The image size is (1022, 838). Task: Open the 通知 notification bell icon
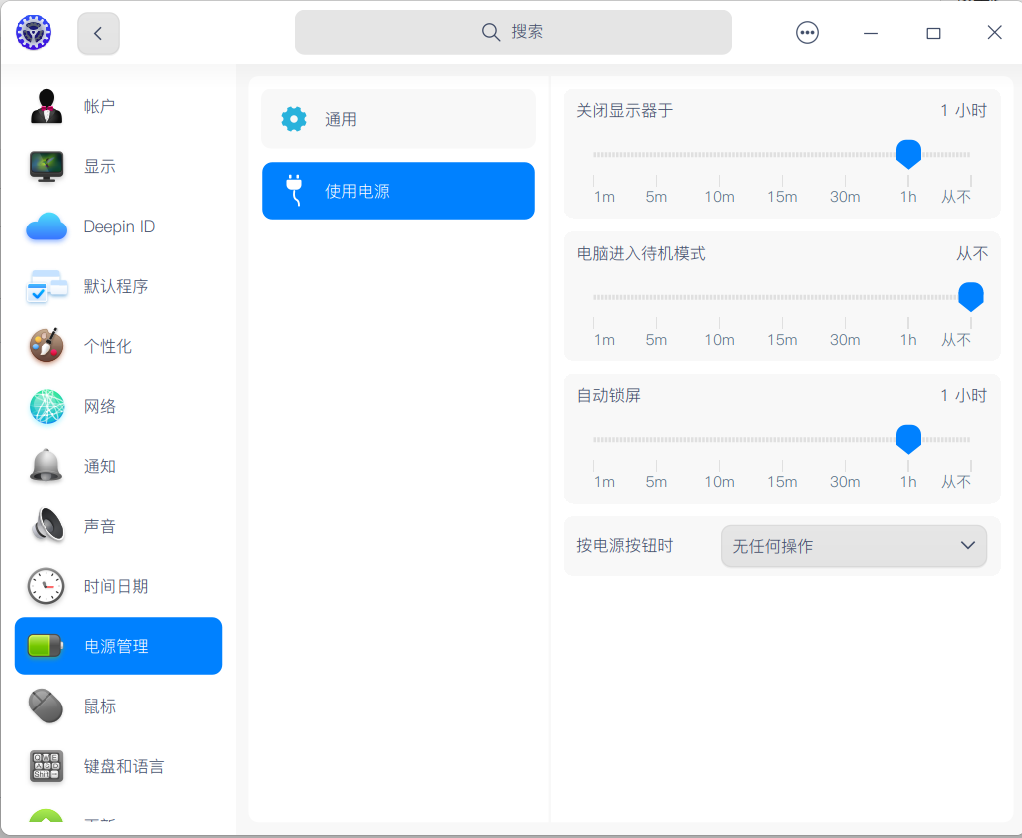44,466
